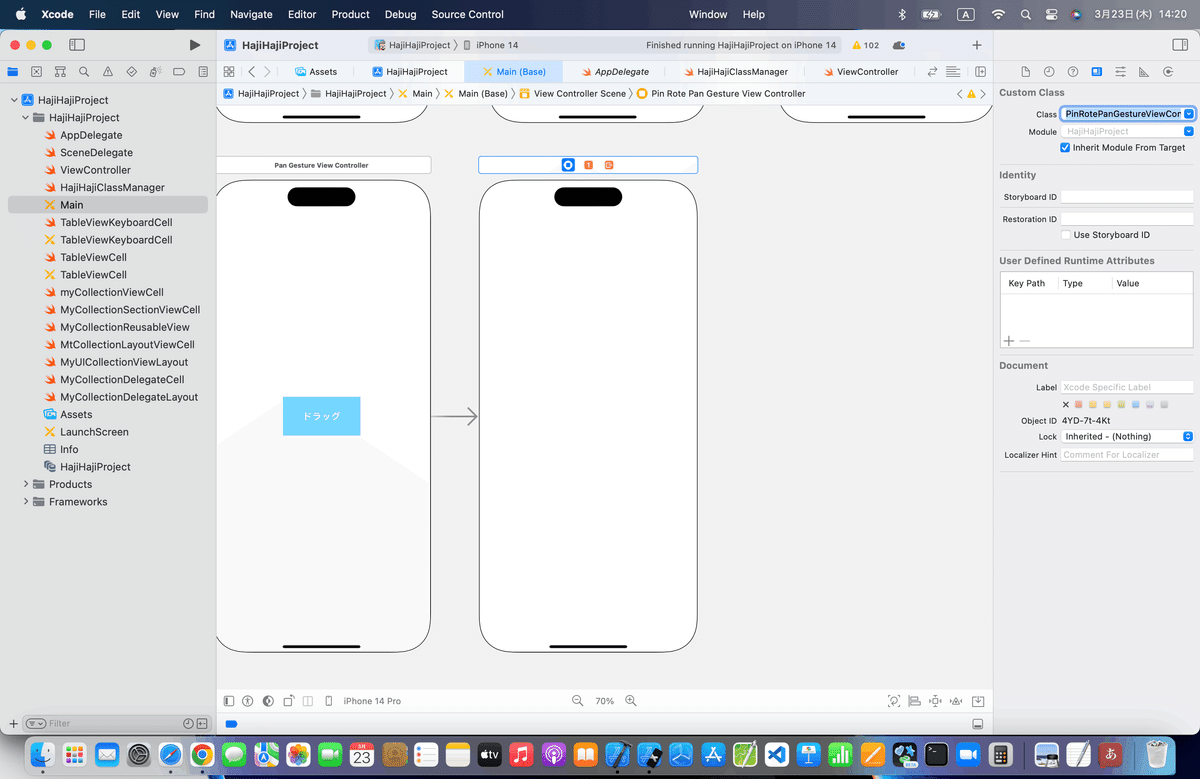Toggle dark appearance for the canvas
Screen dimensions: 1200x779
267,701
